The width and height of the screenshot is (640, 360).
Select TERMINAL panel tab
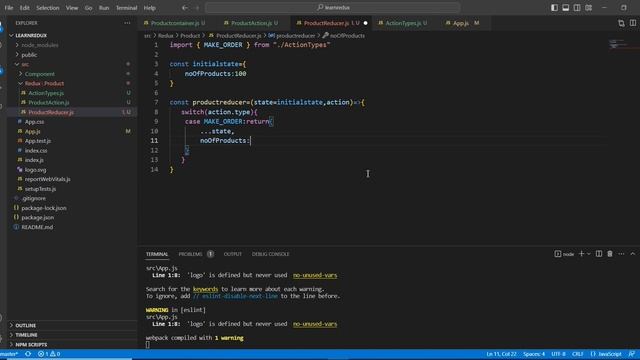click(157, 254)
